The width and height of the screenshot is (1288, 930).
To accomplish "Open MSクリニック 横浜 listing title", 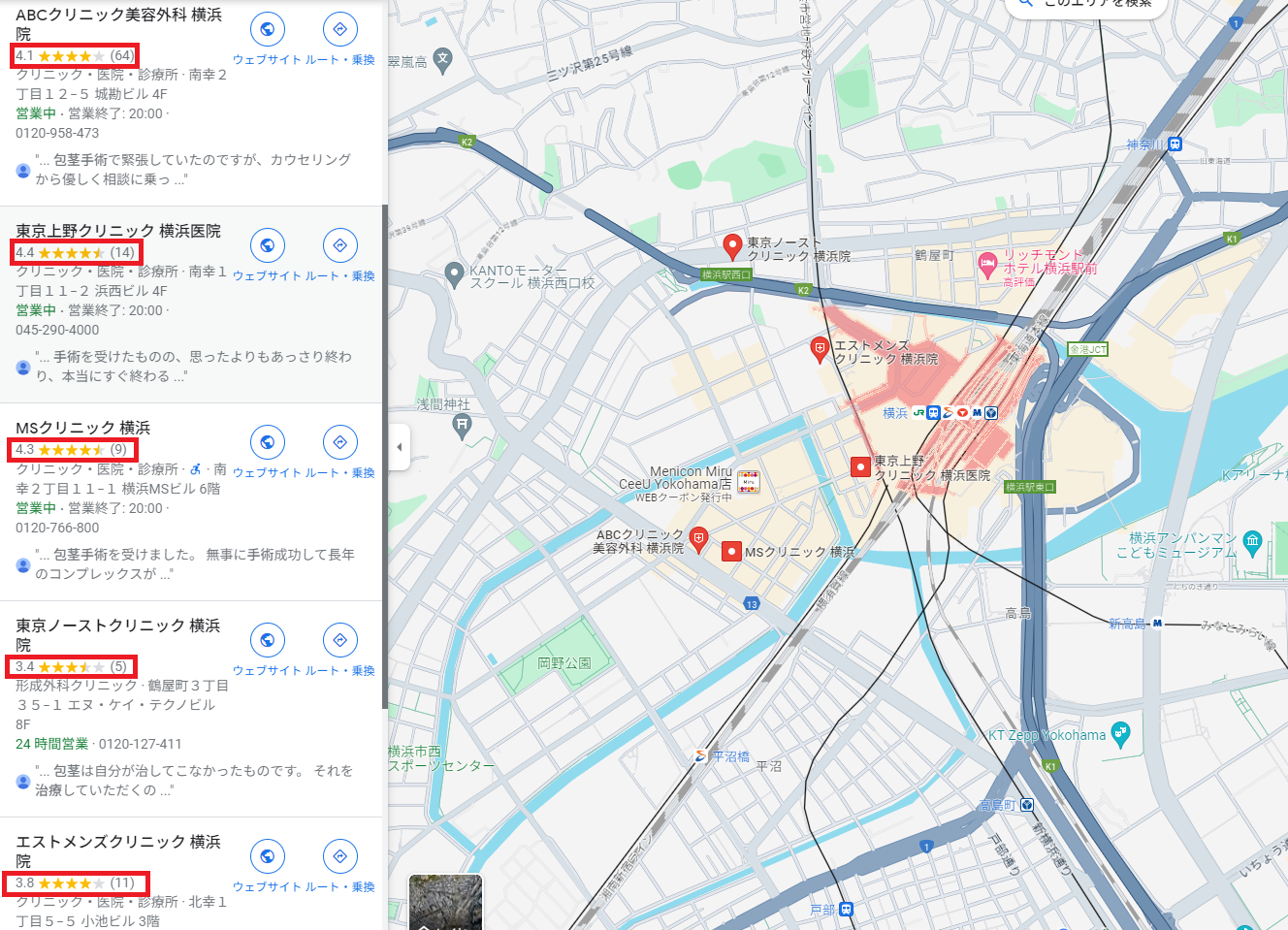I will (83, 428).
